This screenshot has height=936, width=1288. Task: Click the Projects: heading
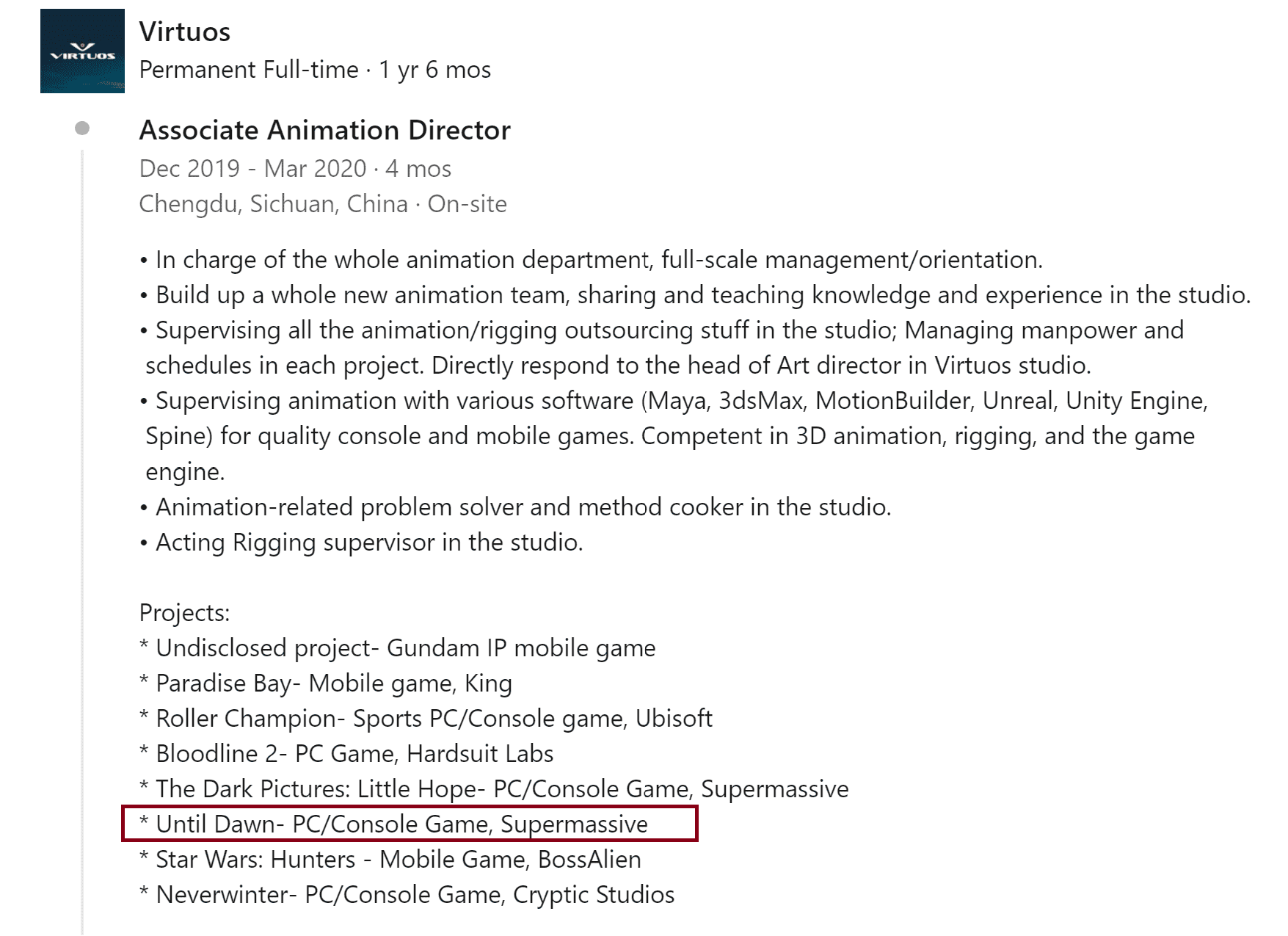(x=184, y=613)
